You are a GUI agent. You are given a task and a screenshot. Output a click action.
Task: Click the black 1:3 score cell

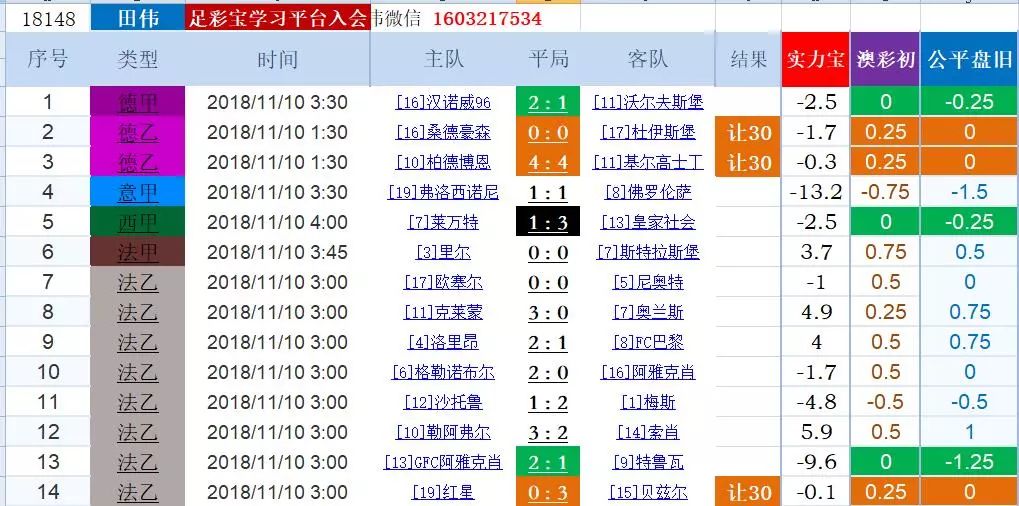point(548,223)
